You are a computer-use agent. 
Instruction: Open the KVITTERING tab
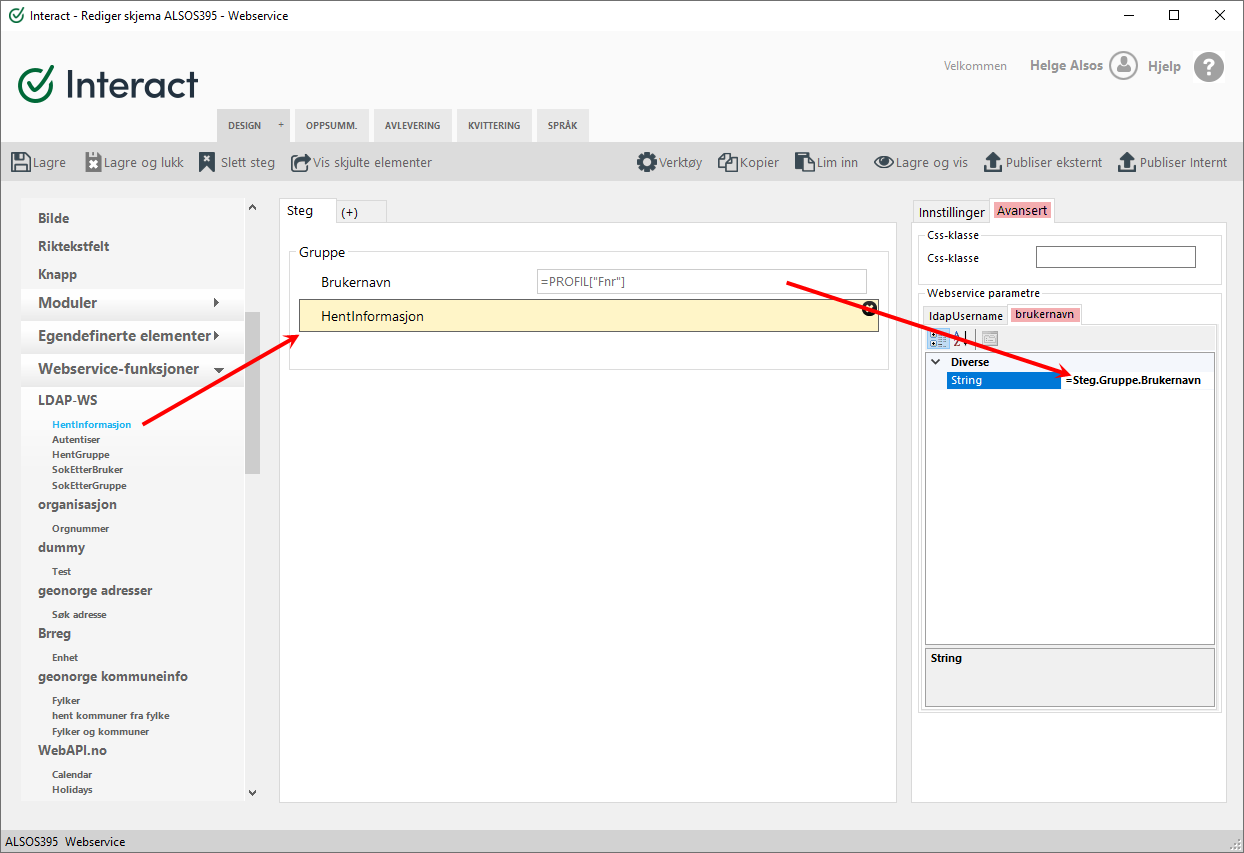coord(494,126)
